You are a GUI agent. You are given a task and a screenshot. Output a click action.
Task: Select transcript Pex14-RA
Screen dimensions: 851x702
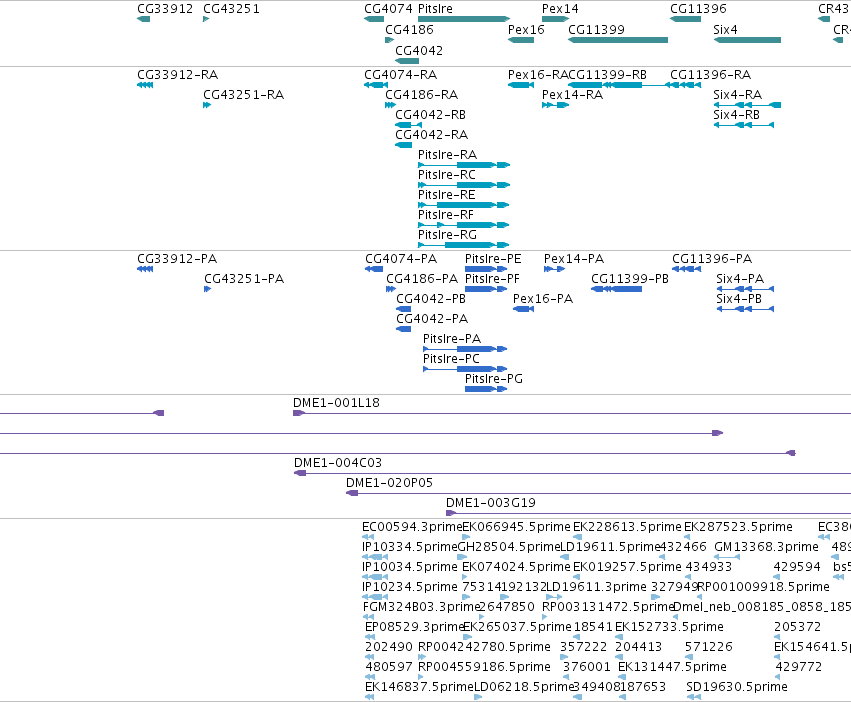point(573,94)
